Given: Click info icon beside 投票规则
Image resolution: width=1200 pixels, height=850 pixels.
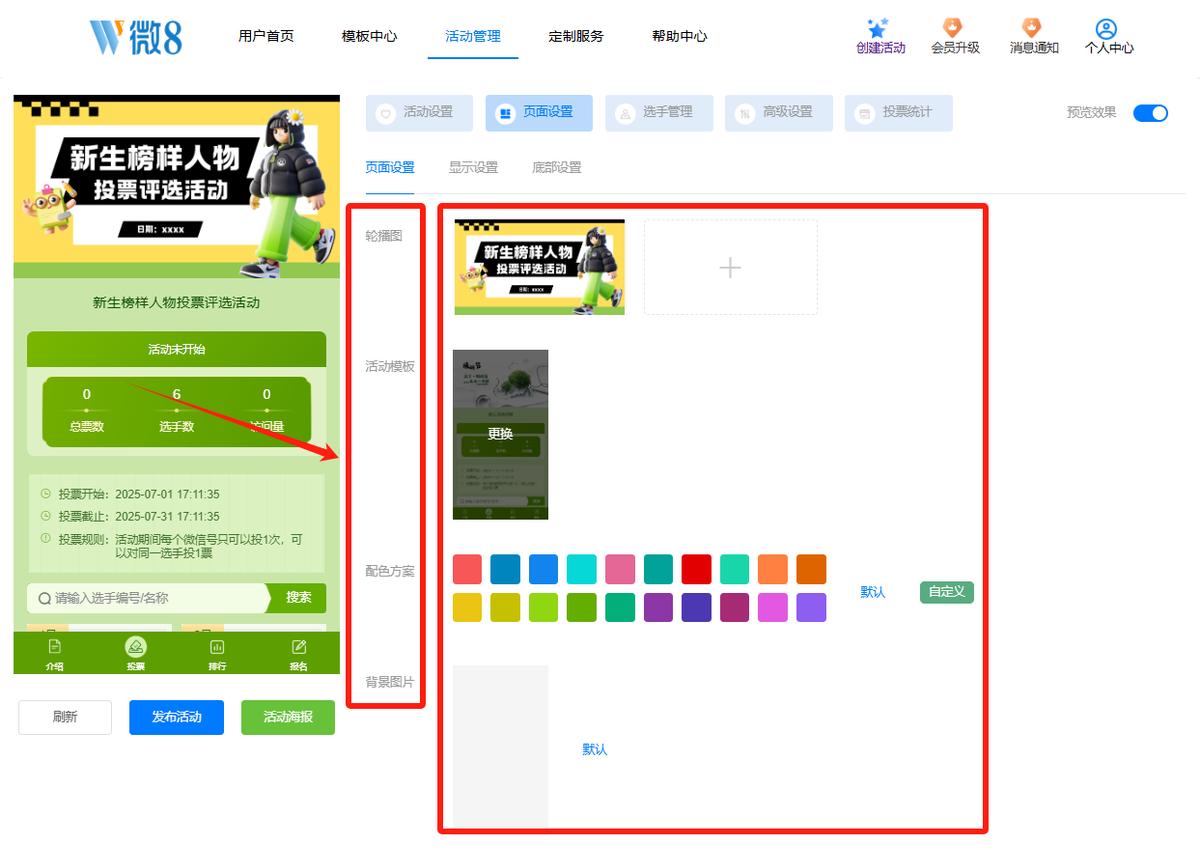Looking at the screenshot, I should click(x=45, y=538).
